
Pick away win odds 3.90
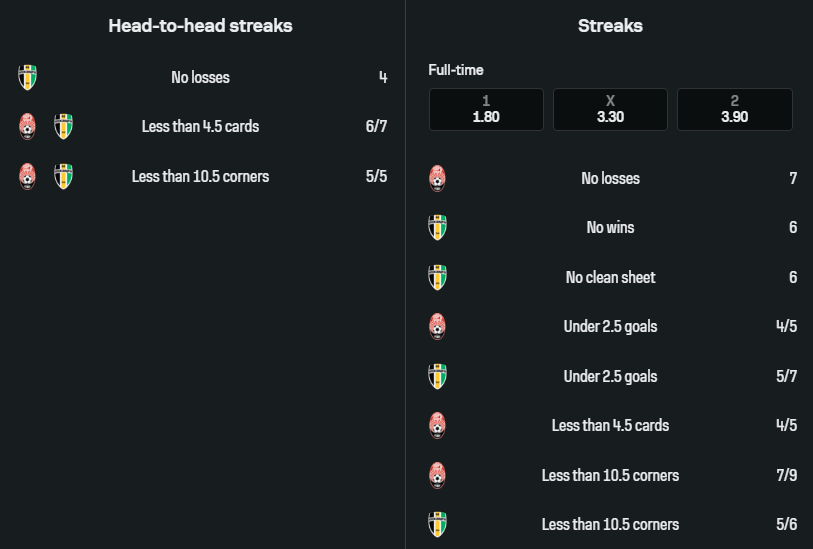pyautogui.click(x=734, y=109)
